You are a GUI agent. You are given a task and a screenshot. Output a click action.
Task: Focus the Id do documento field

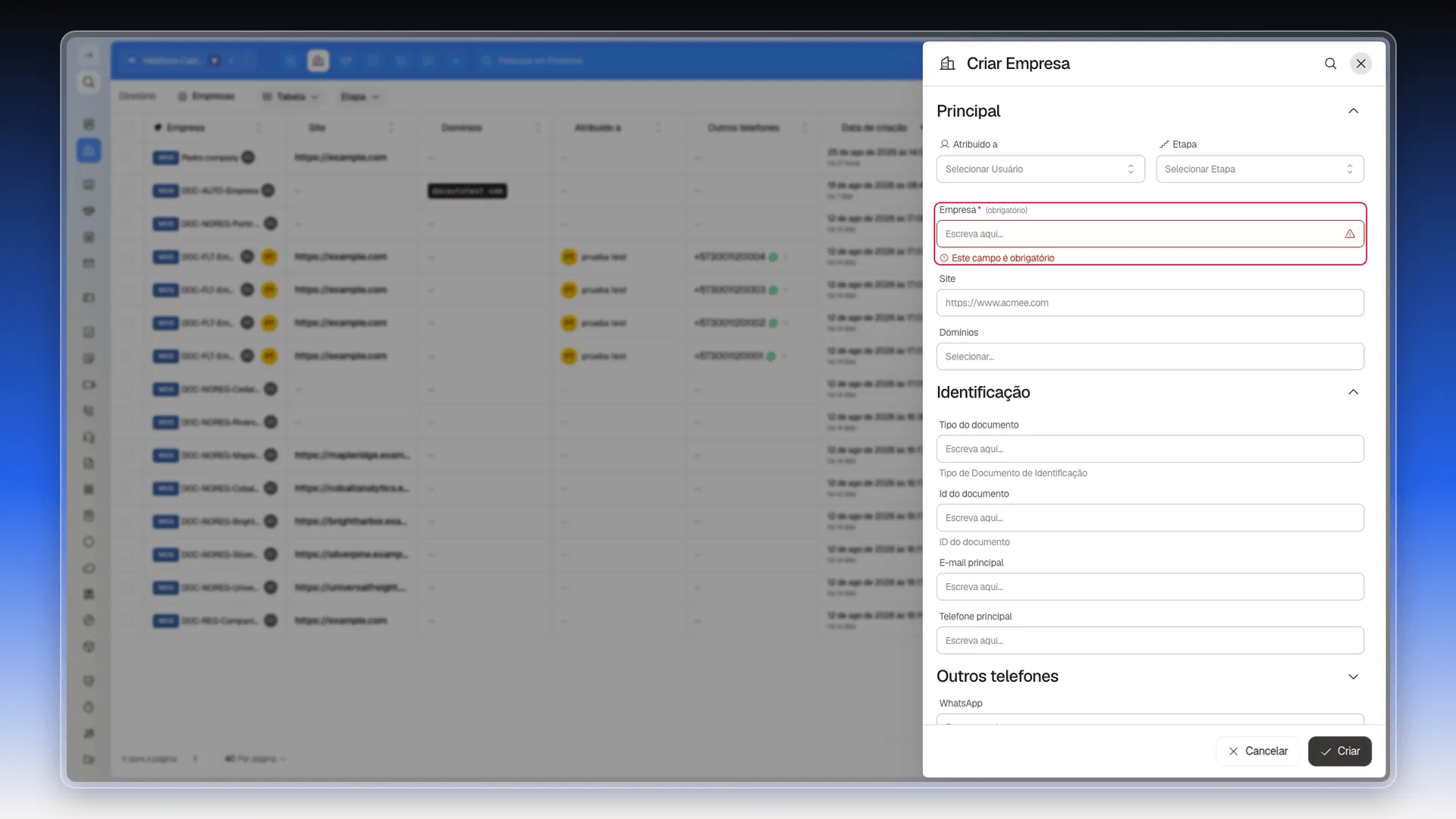[x=1150, y=519]
